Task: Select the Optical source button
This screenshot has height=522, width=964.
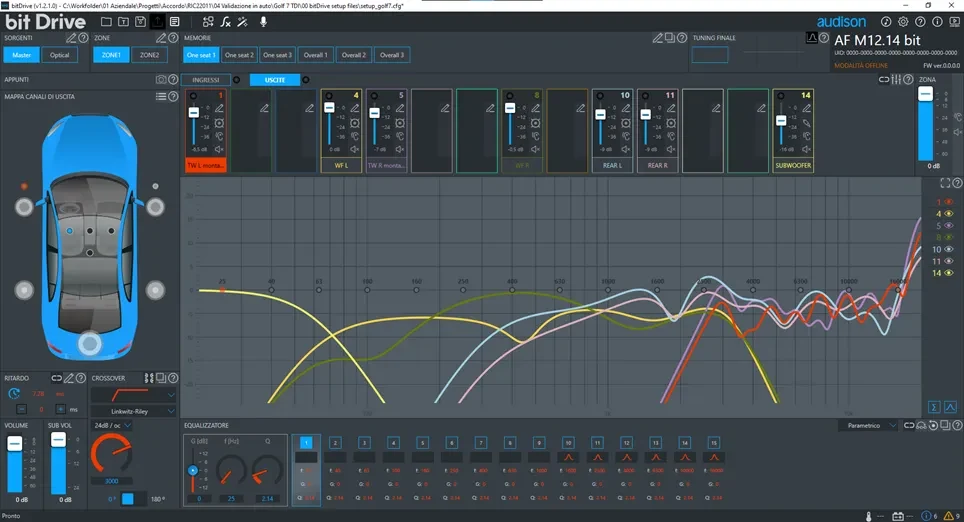Action: point(60,55)
